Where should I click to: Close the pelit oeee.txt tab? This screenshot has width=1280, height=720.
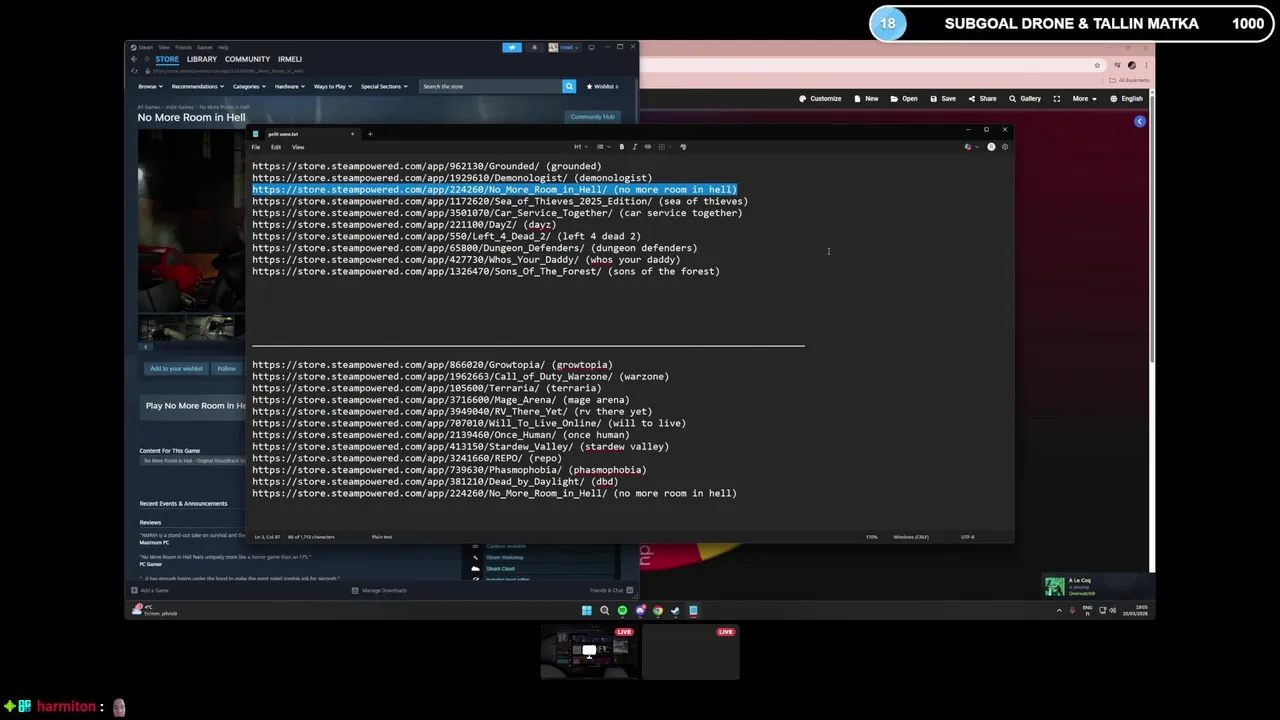(352, 134)
